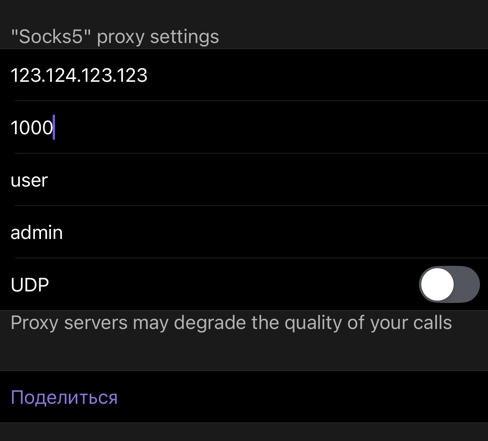This screenshot has height=441, width=488.
Task: Focus the server address field 123.124.123.123
Action: click(244, 75)
